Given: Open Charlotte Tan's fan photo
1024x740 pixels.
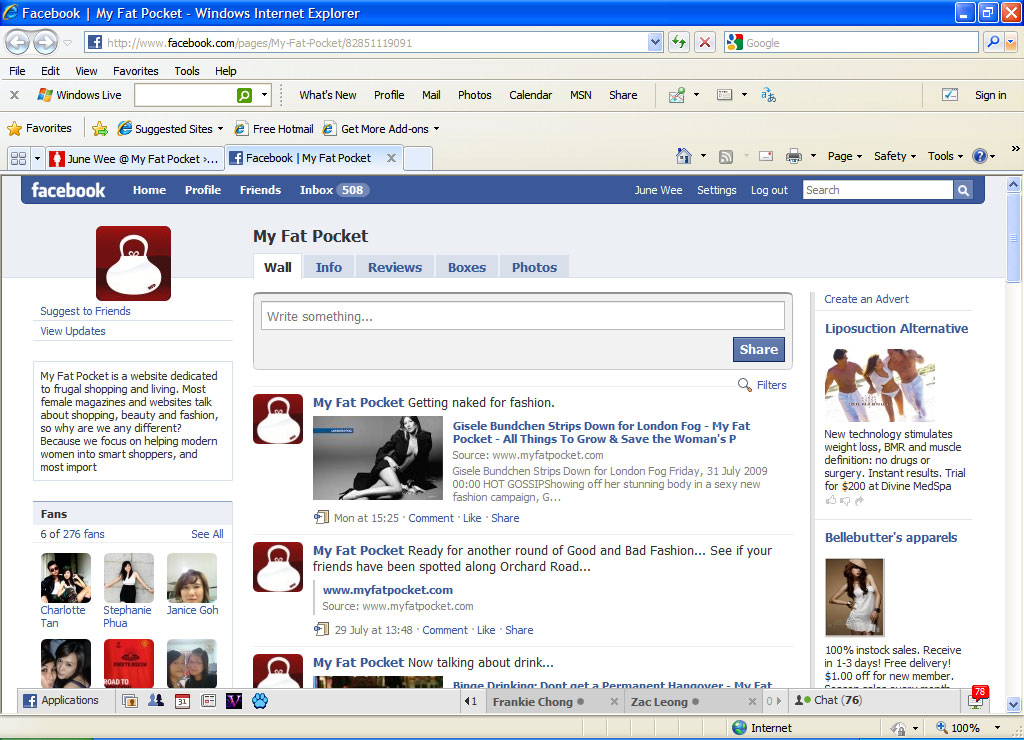Looking at the screenshot, I should (66, 578).
